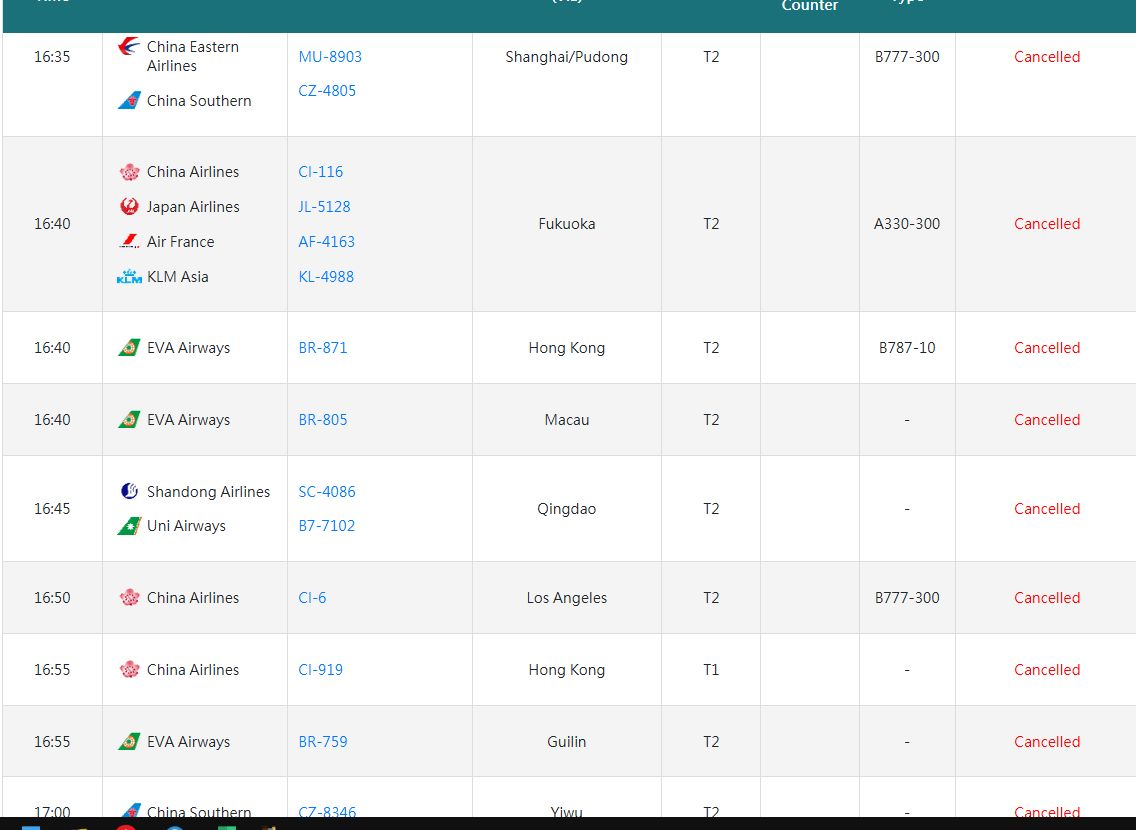1136x830 pixels.
Task: Click Cancelled status for Shanghai/Pudong flight
Action: (x=1046, y=56)
